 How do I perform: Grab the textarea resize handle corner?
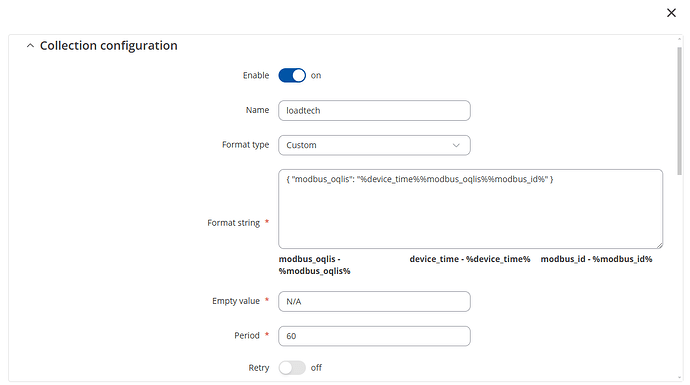tap(660, 246)
